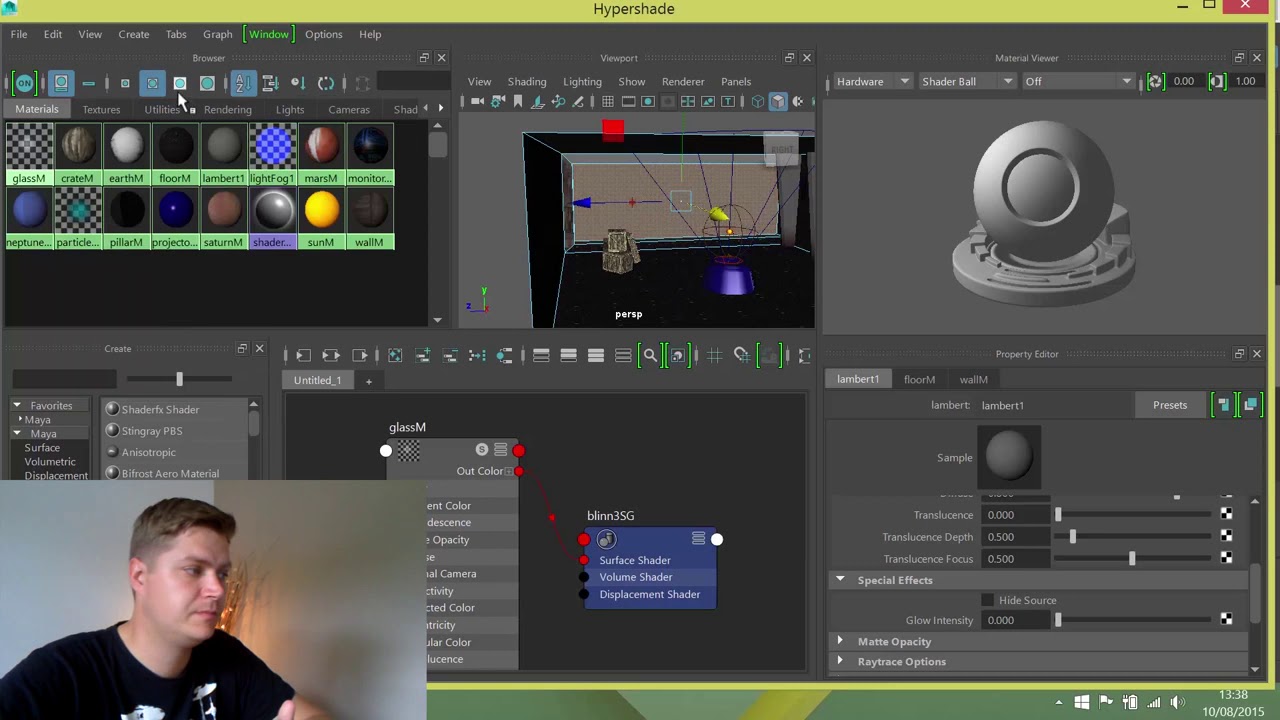Click the sort by name A-Z icon
Image resolution: width=1280 pixels, height=720 pixels.
(x=243, y=83)
